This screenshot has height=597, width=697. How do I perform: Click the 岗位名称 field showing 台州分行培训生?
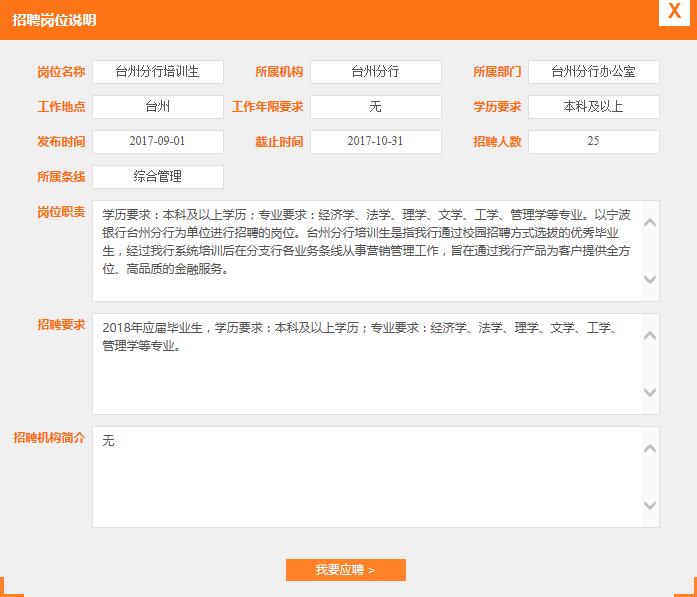click(x=158, y=72)
